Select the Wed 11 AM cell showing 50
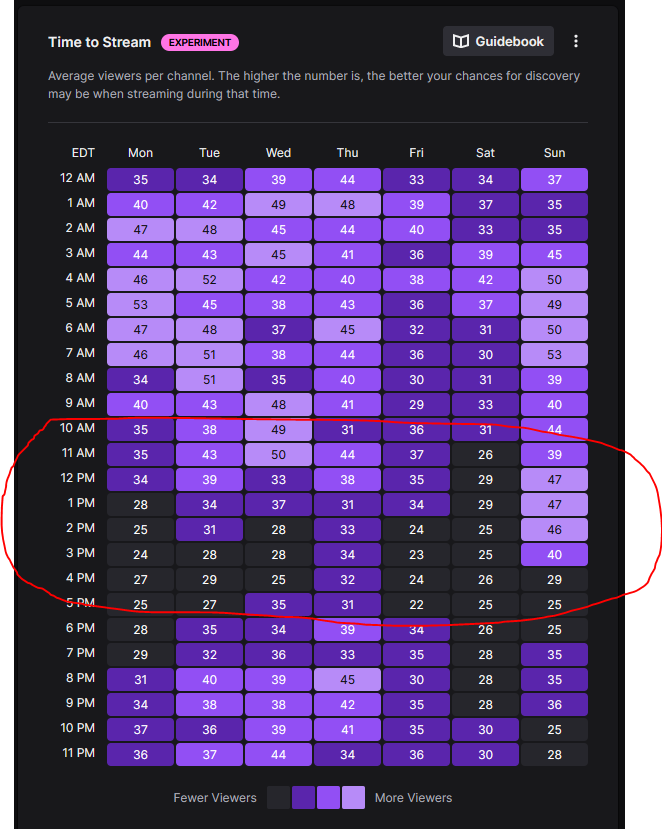Screen dimensions: 662x829 click(x=278, y=455)
